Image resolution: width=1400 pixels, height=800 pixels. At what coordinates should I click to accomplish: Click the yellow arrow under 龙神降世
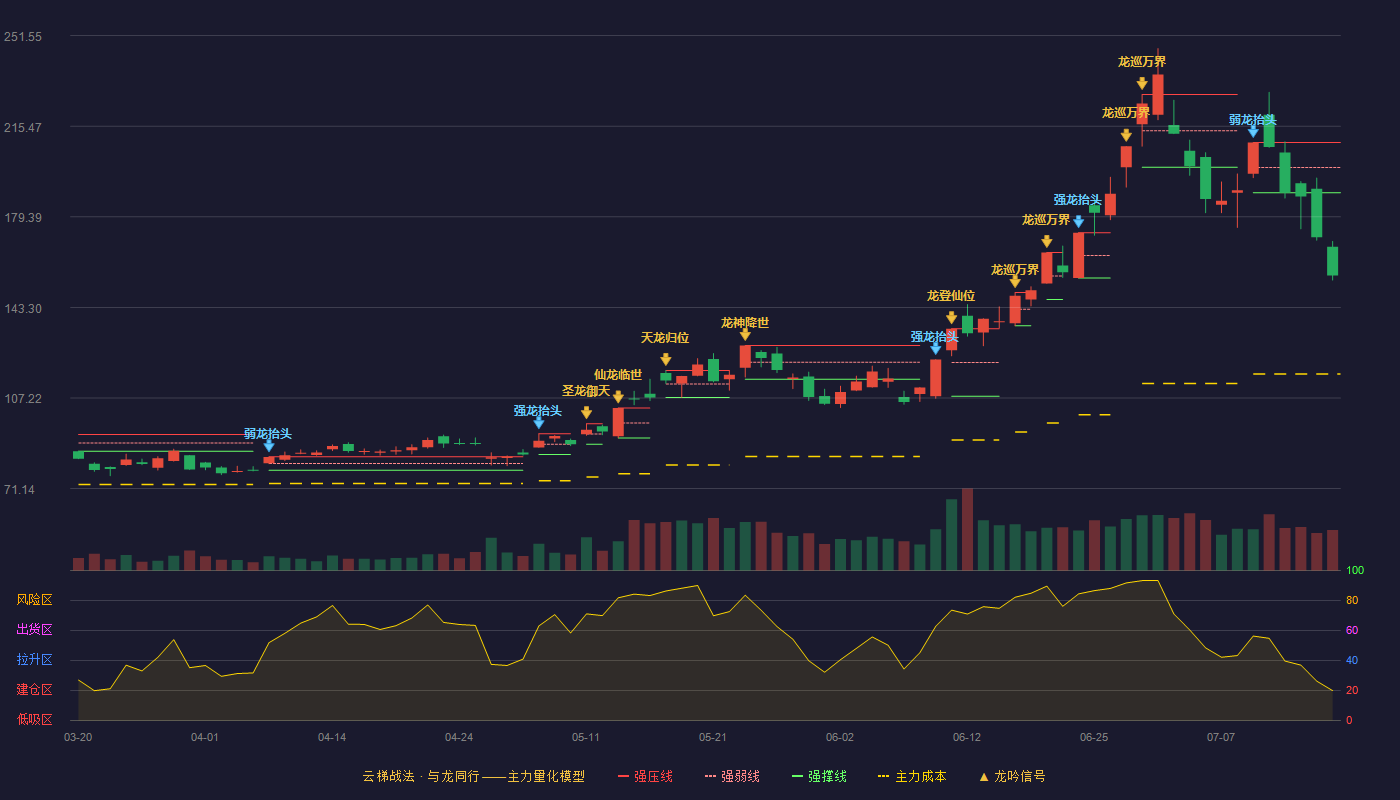pyautogui.click(x=745, y=334)
